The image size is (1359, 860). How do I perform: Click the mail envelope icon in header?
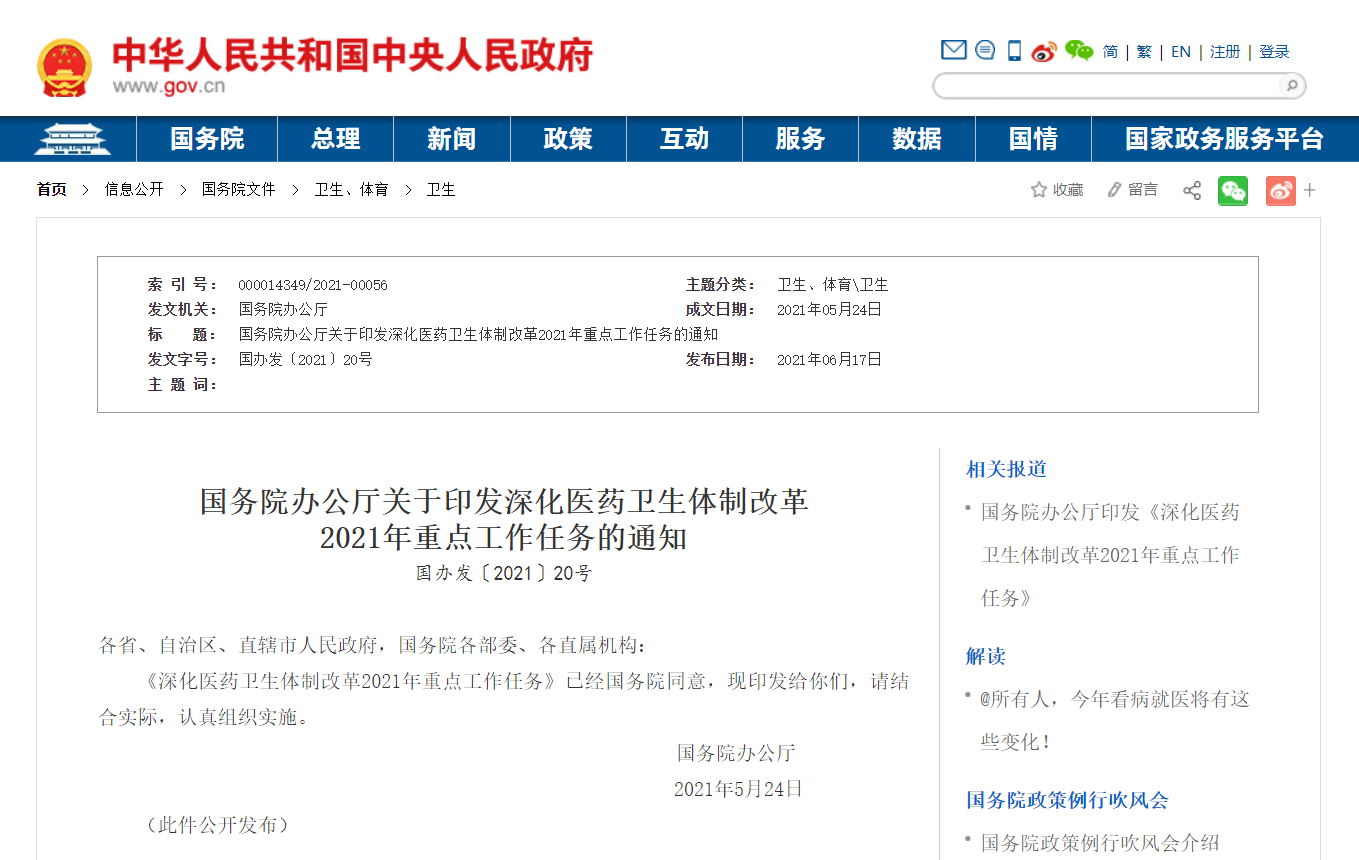(x=953, y=50)
